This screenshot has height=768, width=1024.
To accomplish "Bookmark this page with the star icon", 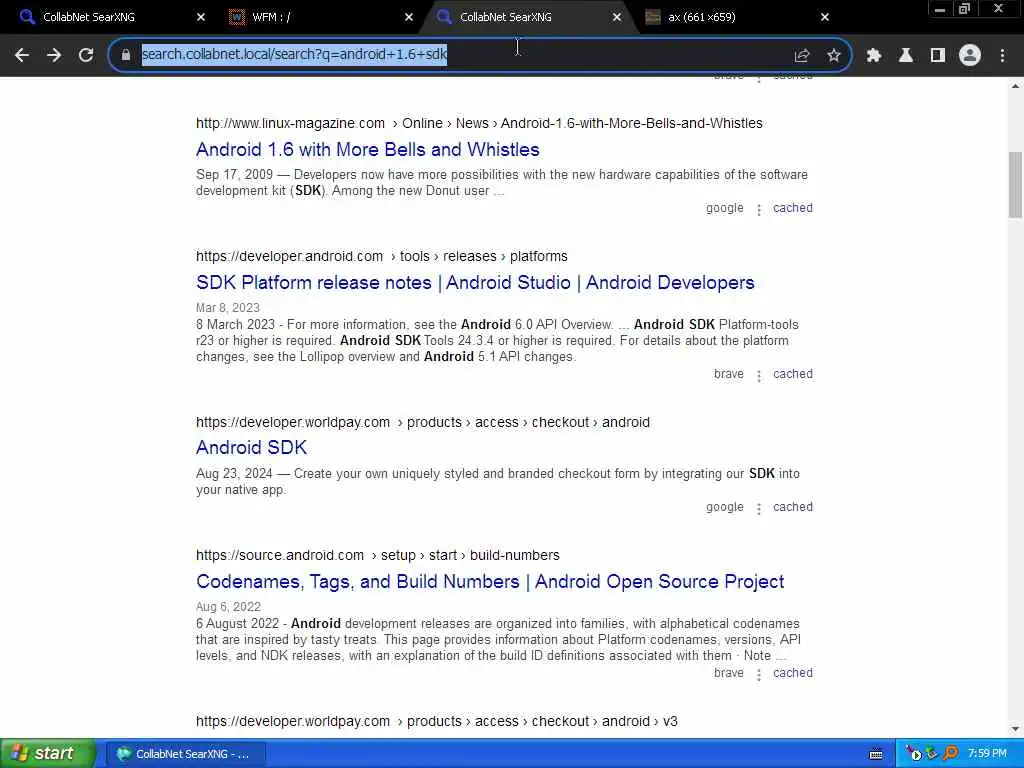I will pyautogui.click(x=834, y=55).
